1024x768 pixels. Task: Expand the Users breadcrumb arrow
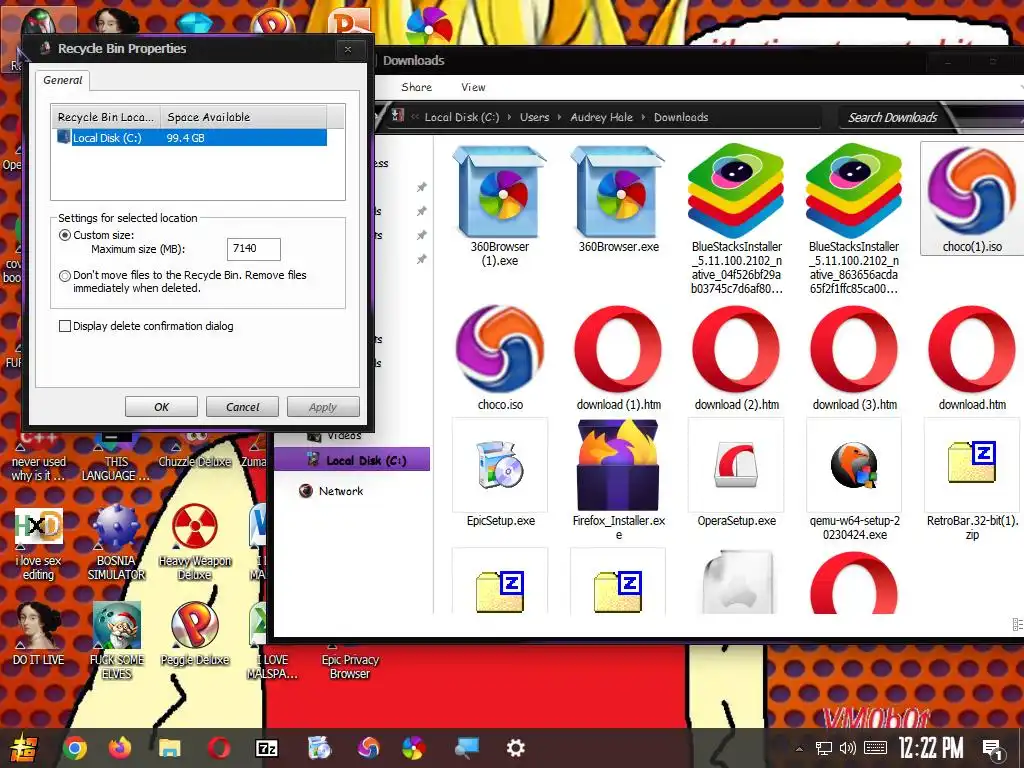coord(559,118)
